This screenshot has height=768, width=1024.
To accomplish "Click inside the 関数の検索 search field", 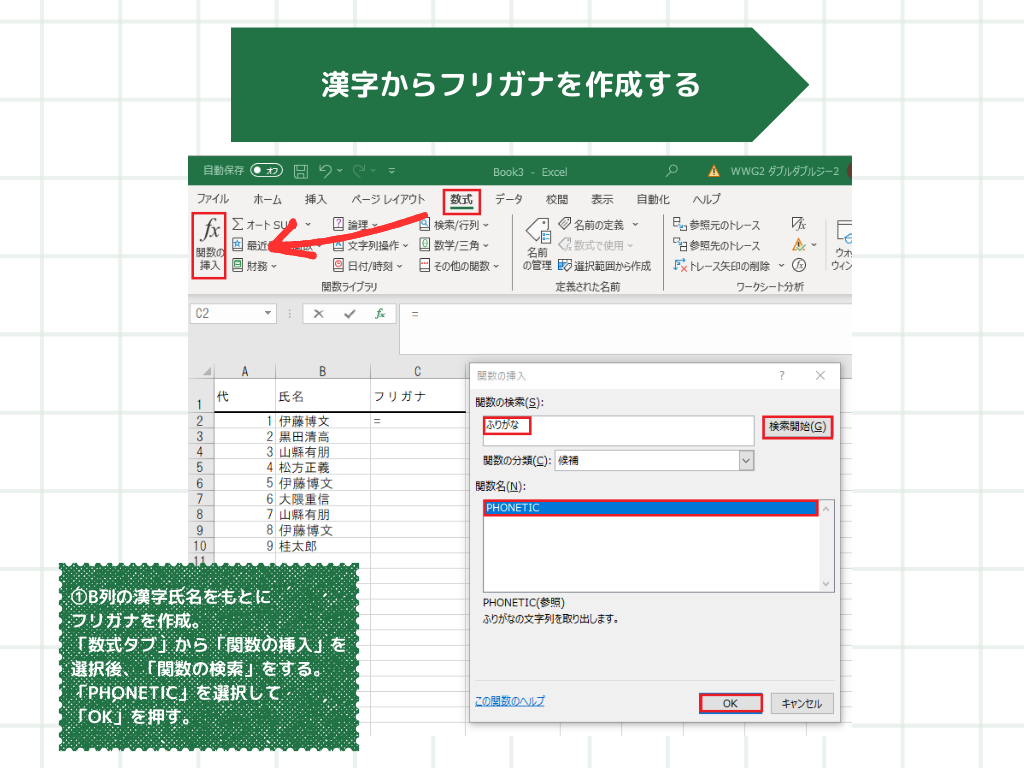I will click(617, 430).
